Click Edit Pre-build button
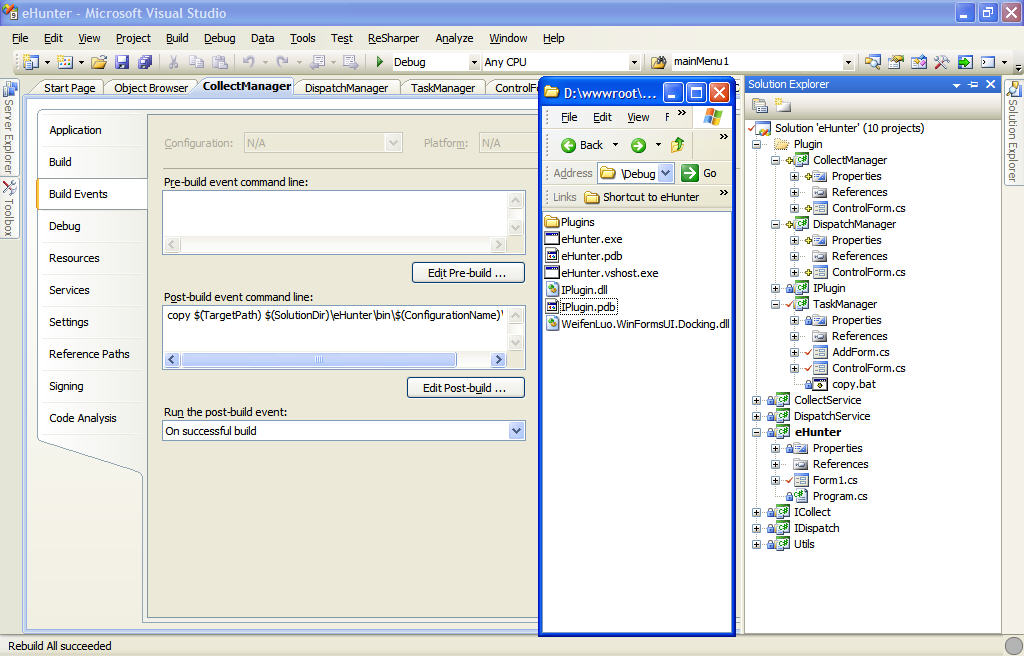The height and width of the screenshot is (656, 1024). click(468, 273)
